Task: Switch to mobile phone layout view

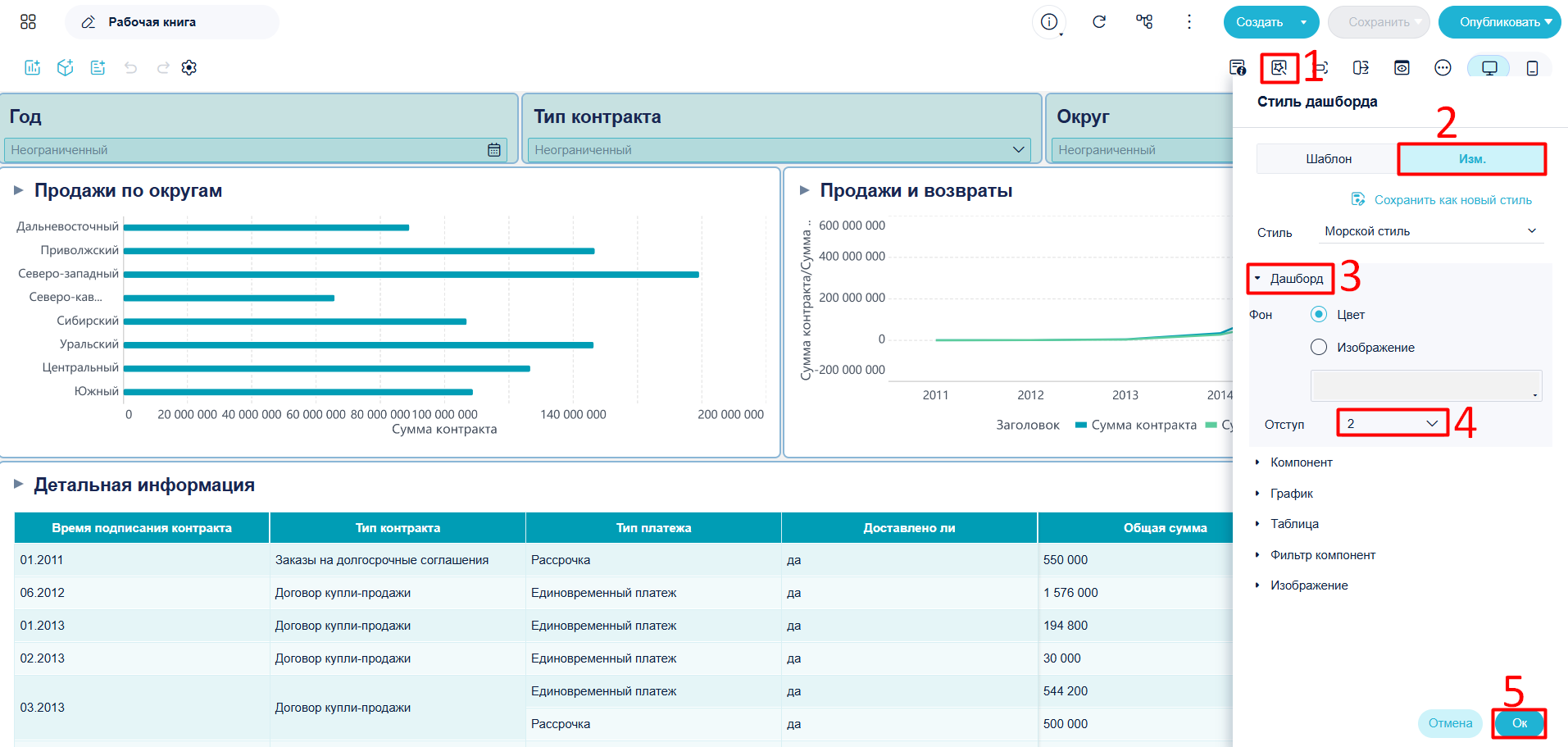Action: click(x=1532, y=68)
